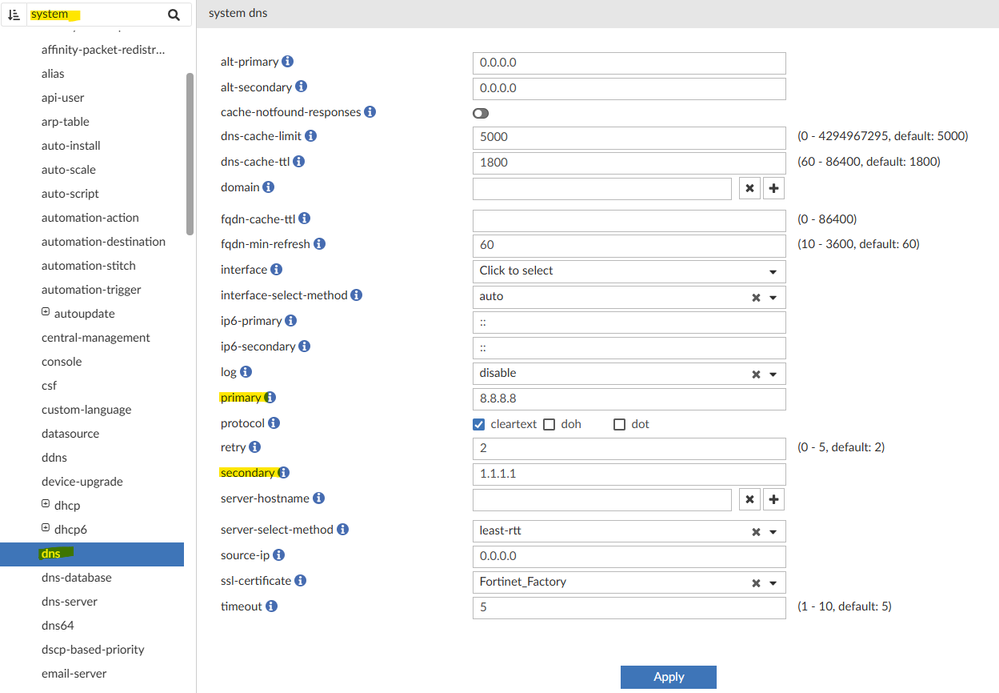Open central-management in the sidebar
Viewport: 999px width, 693px height.
96,338
